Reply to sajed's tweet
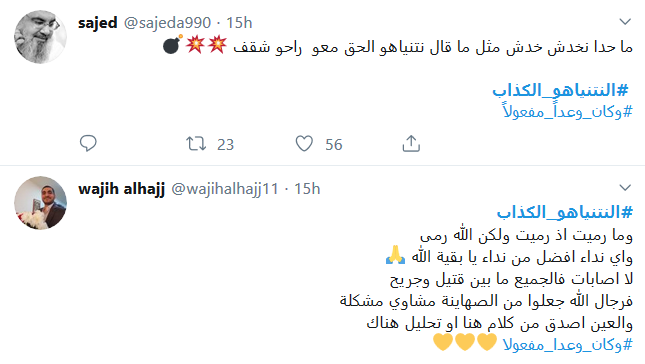Image resolution: width=645 pixels, height=364 pixels. coord(88,144)
